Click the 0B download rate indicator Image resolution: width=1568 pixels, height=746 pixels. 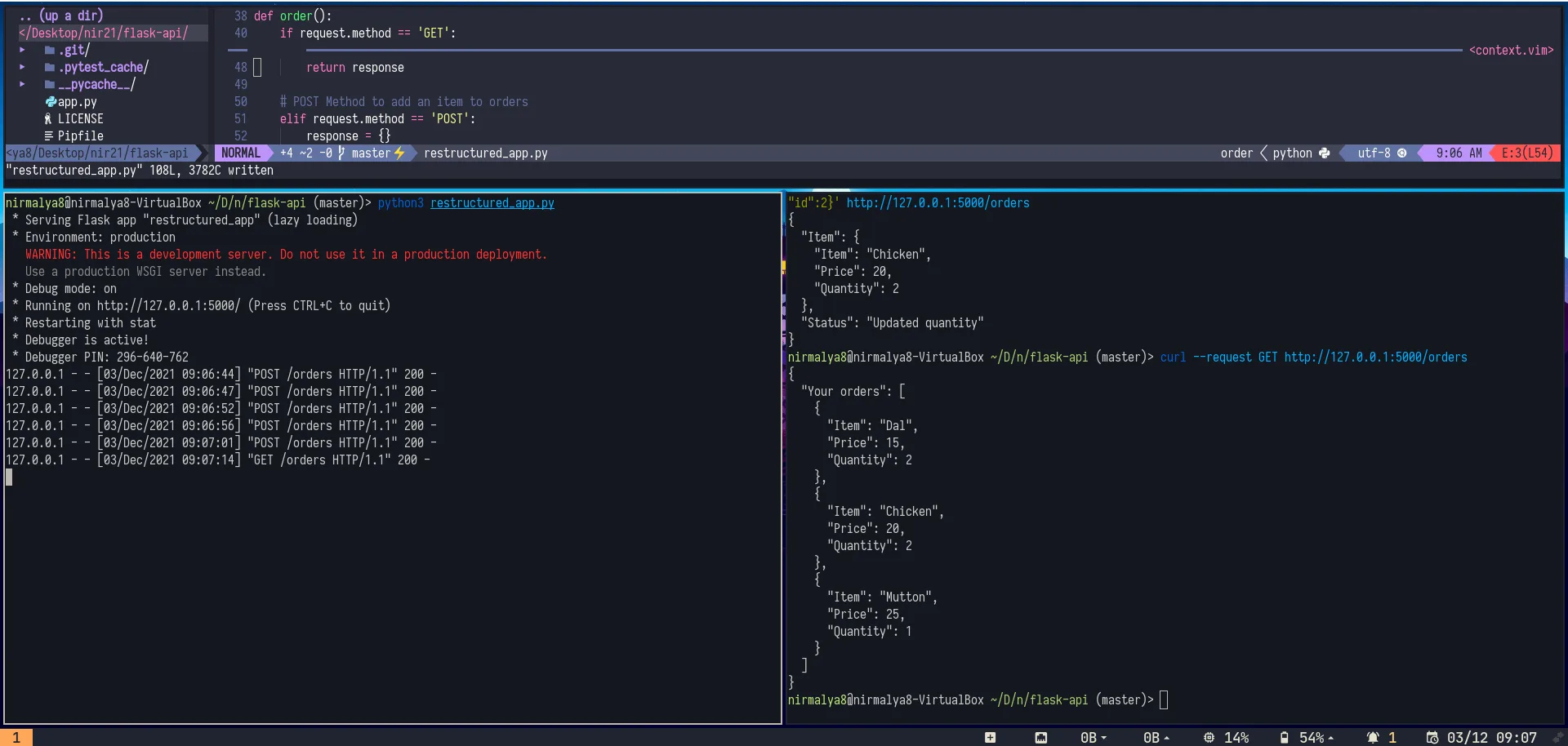coord(1094,737)
